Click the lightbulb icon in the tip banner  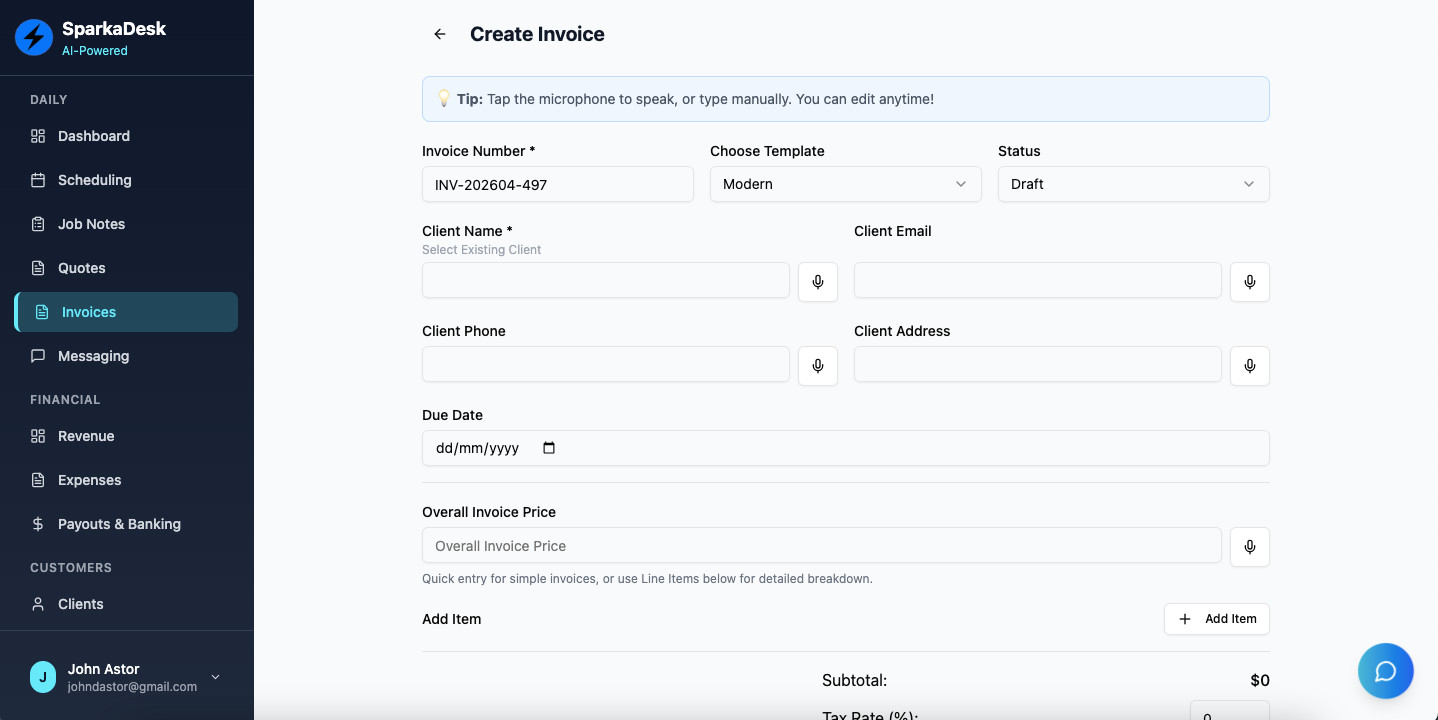point(444,99)
